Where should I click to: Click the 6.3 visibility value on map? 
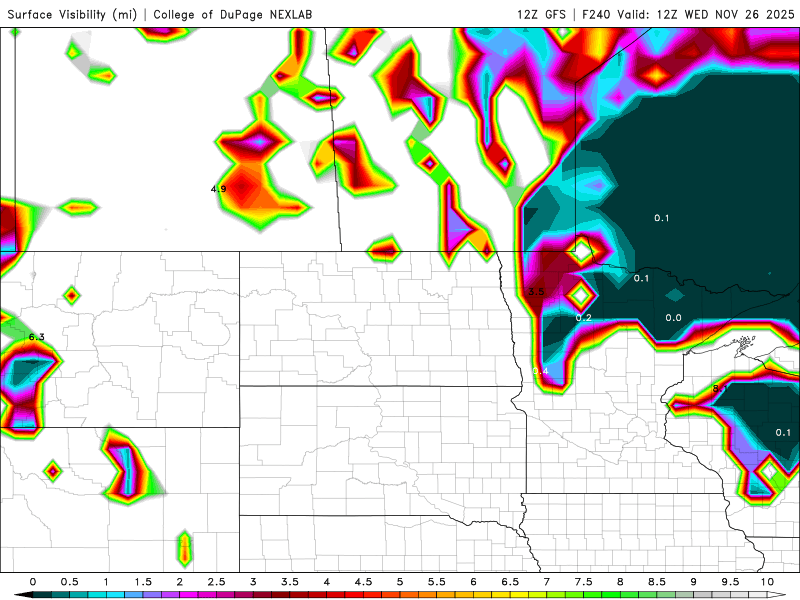[x=37, y=337]
